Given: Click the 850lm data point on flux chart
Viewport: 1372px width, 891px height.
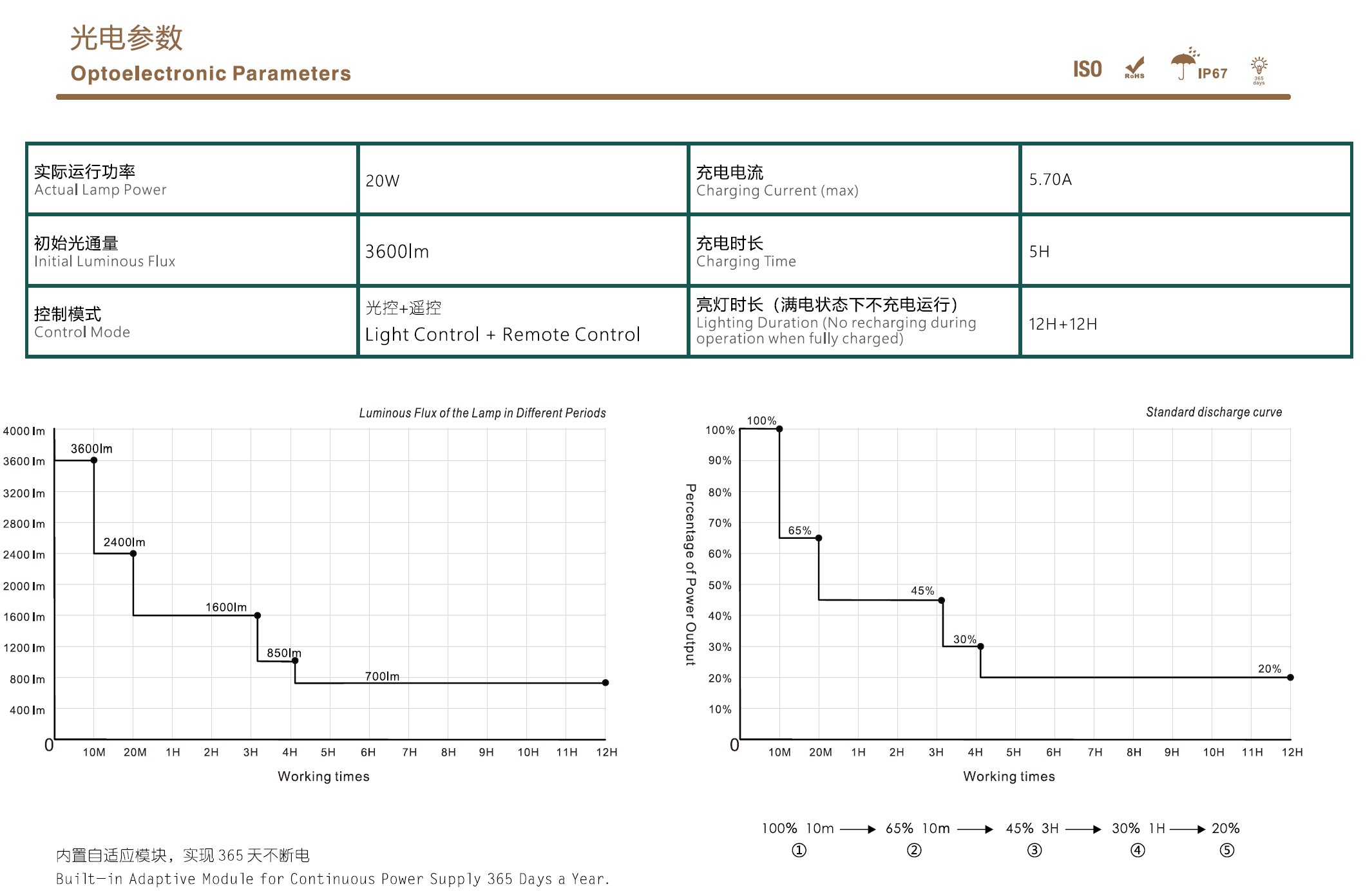Looking at the screenshot, I should [295, 661].
